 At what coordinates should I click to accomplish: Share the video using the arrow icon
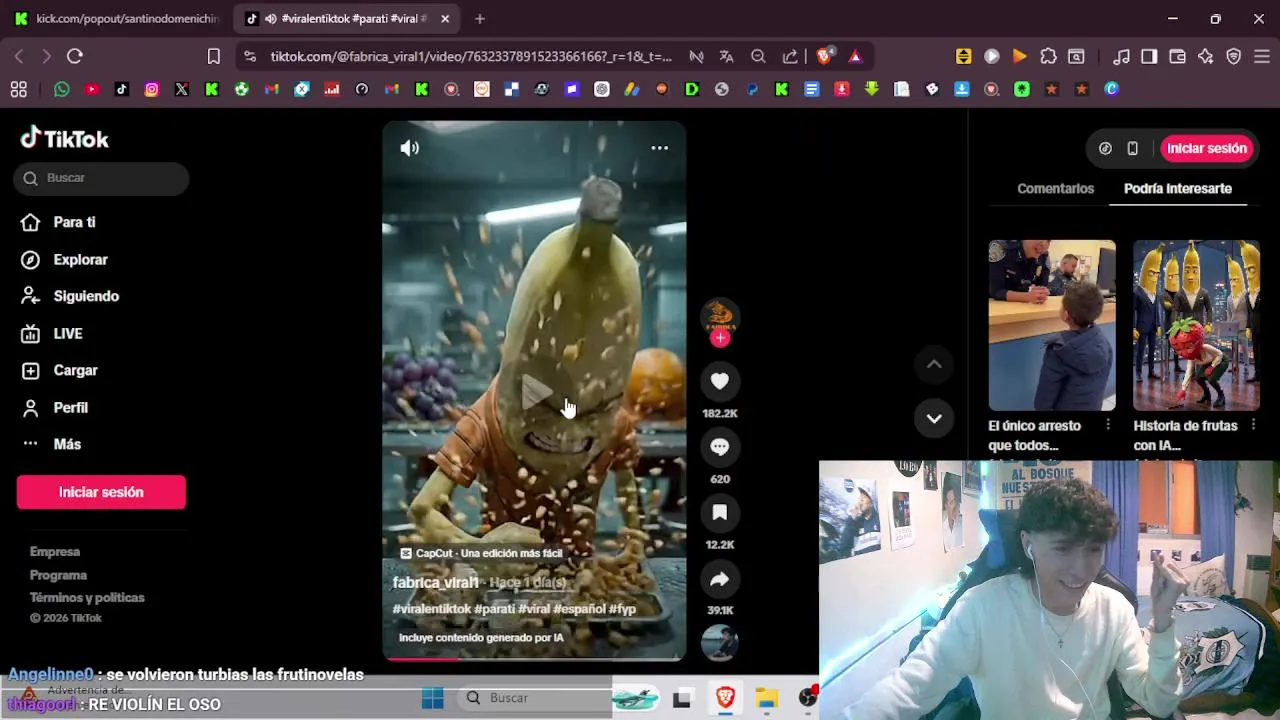coord(720,579)
